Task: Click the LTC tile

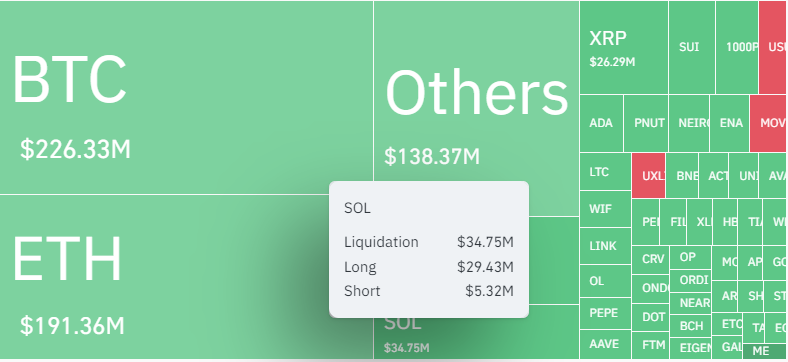Action: tap(605, 171)
